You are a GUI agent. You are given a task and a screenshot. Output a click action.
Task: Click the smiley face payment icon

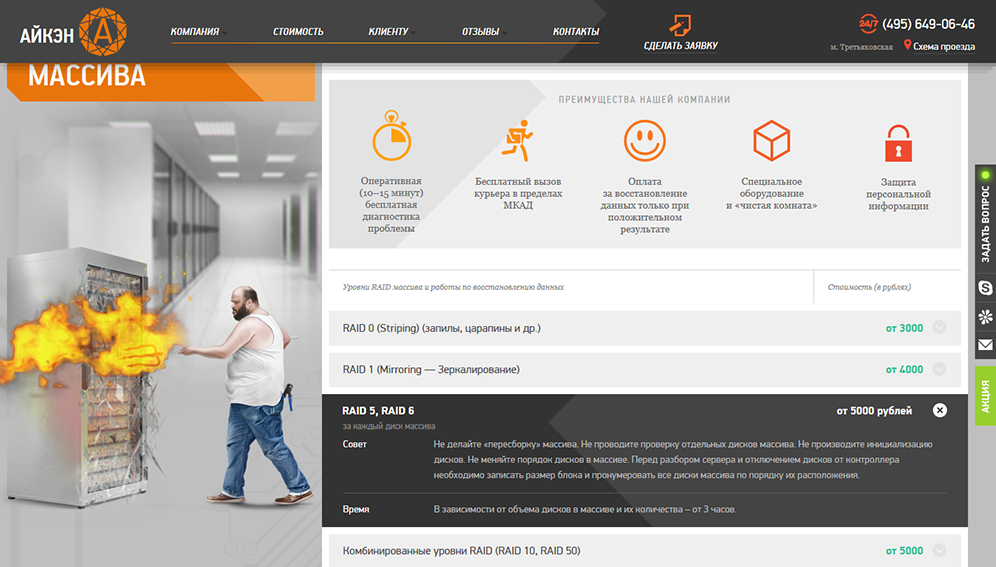644,140
